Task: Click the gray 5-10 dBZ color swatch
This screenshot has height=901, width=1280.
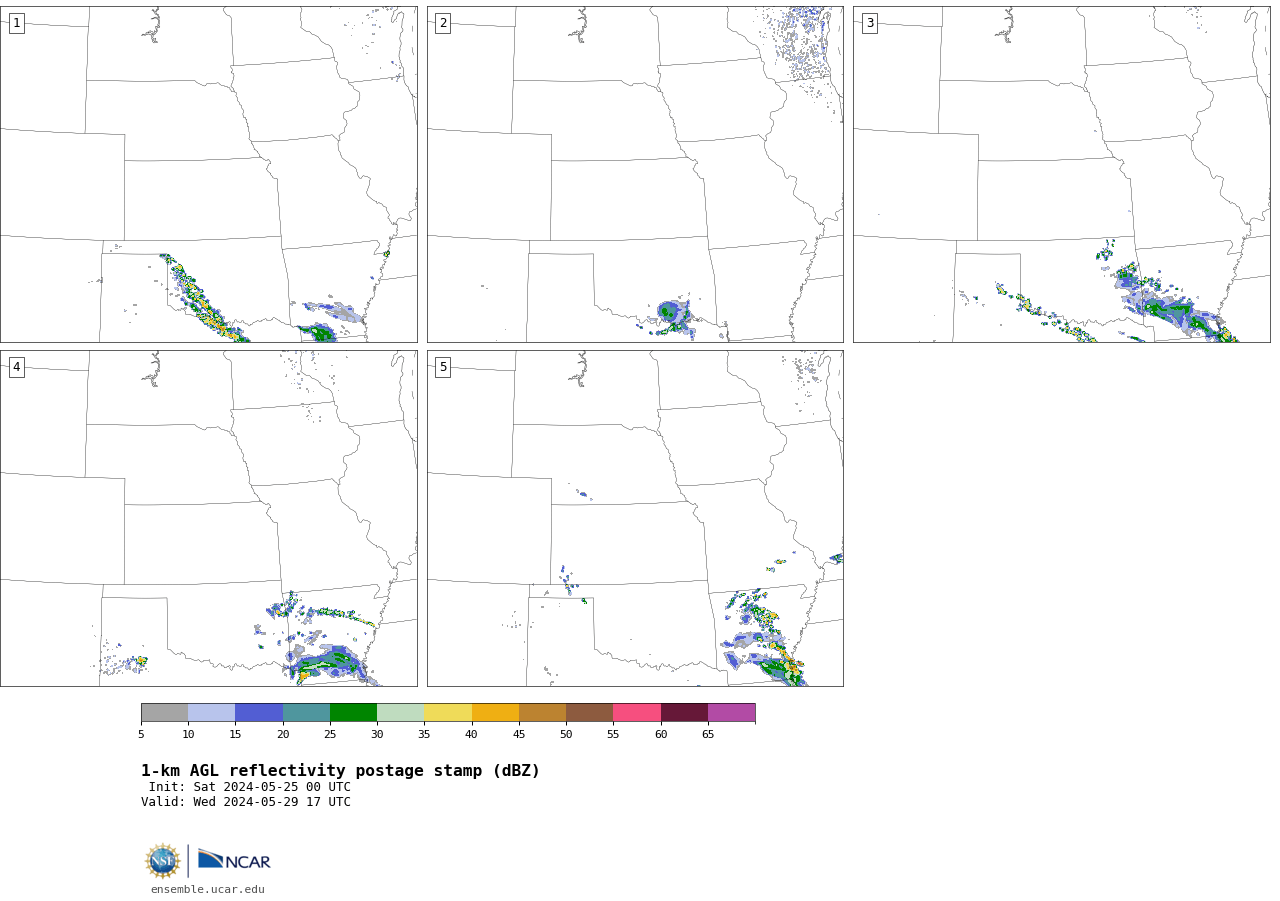Action: [x=165, y=713]
